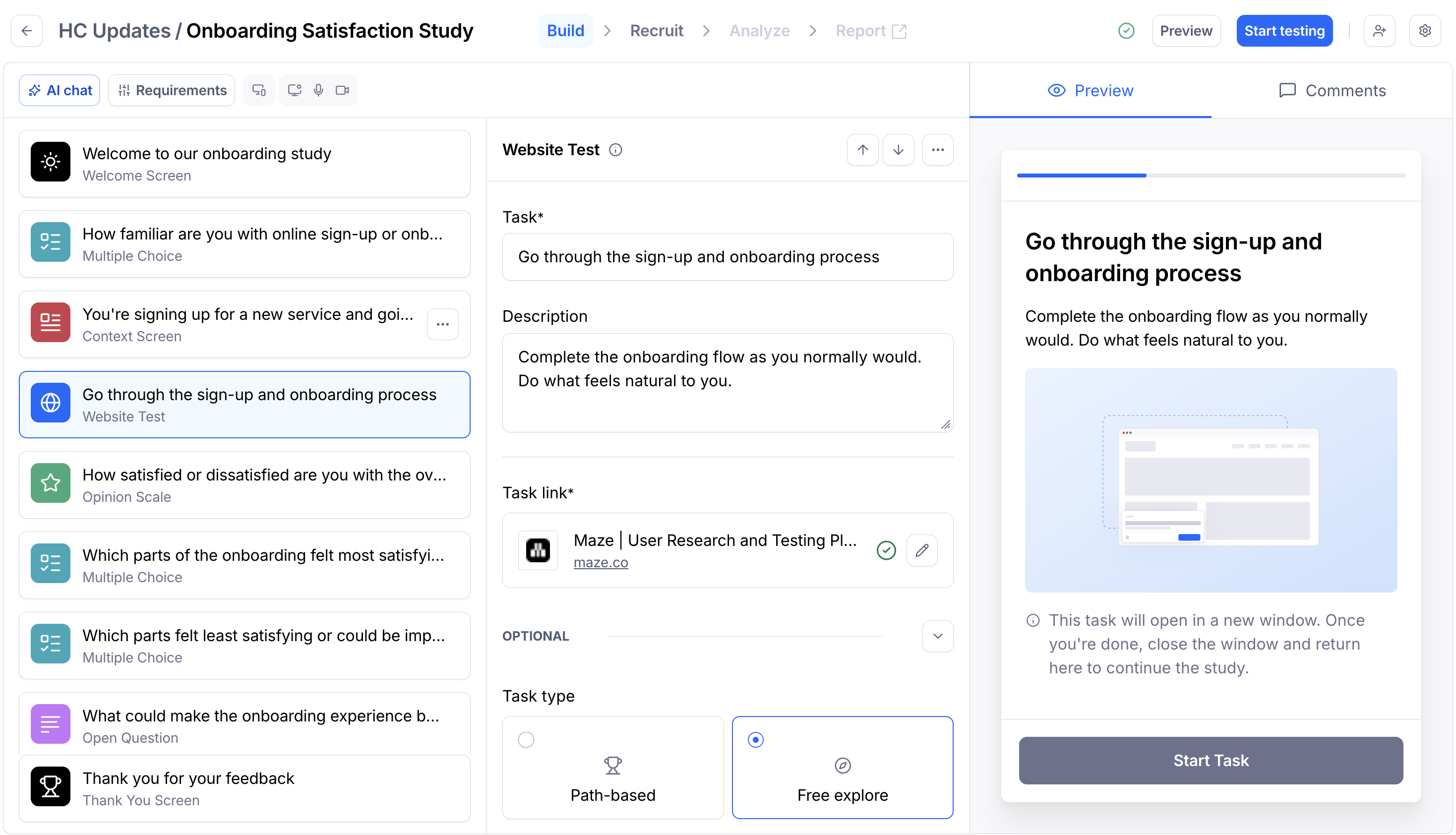Switch to the Comments tab
Viewport: 1456px width, 835px height.
1332,91
